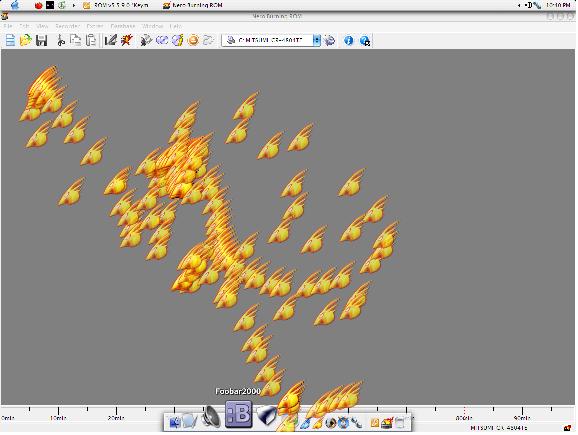Open the File menu
This screenshot has width=578, height=435.
pos(8,26)
